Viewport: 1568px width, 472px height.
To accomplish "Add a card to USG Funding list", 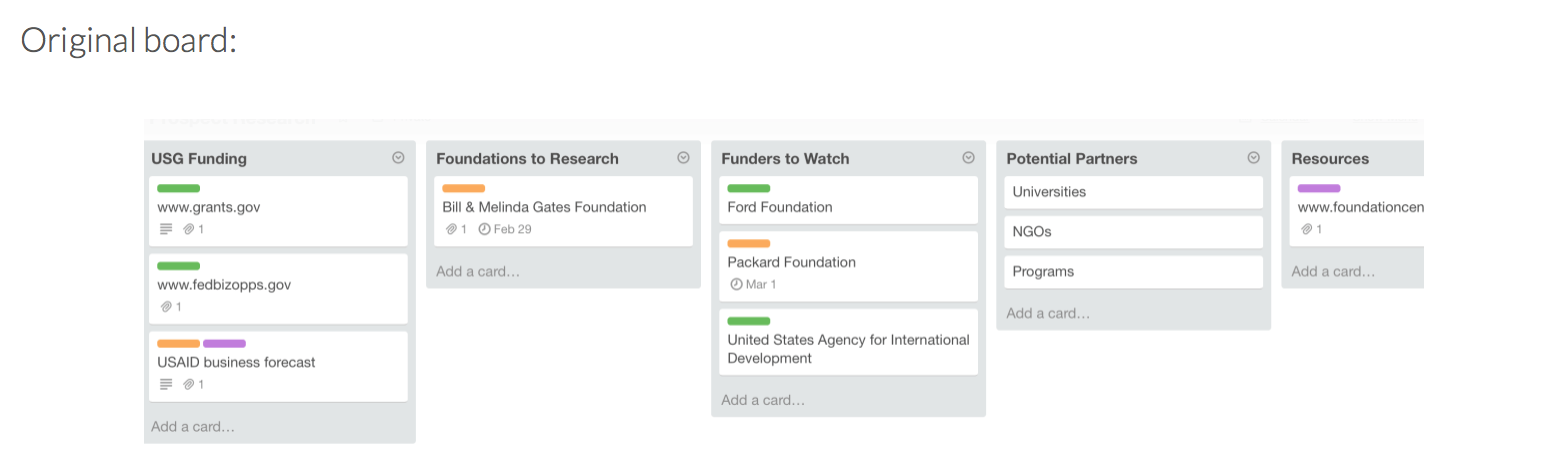I will pyautogui.click(x=193, y=427).
